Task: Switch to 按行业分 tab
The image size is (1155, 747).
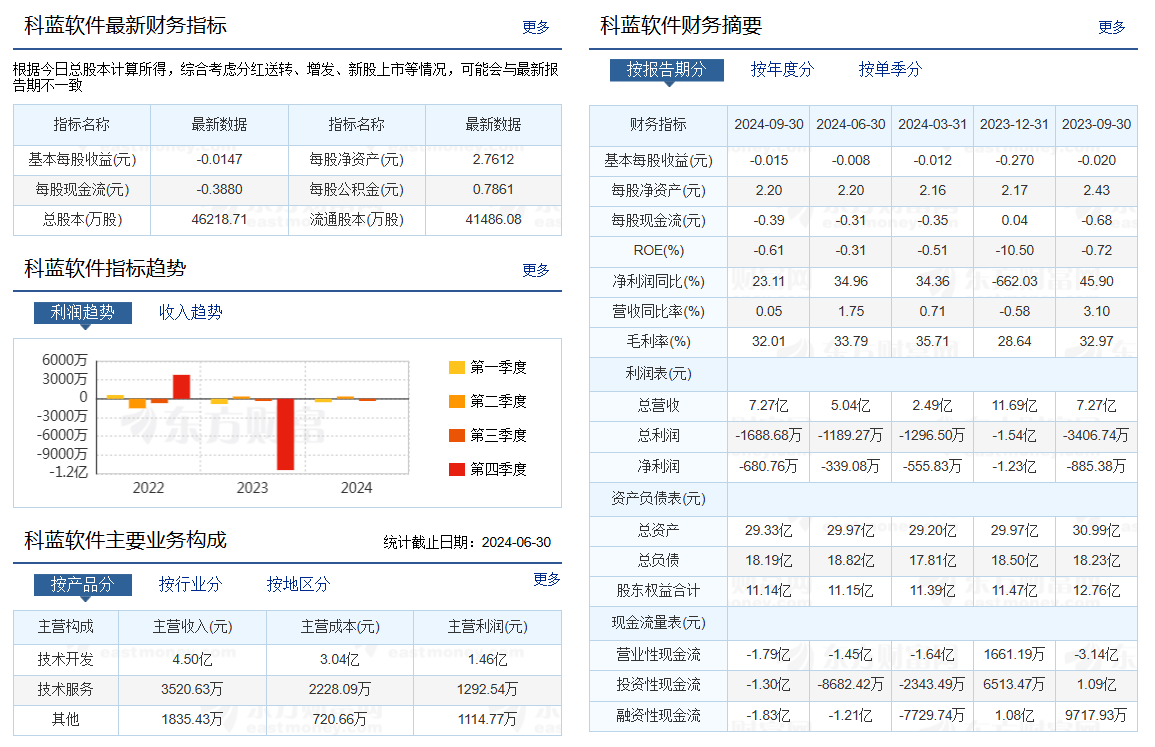Action: tap(190, 585)
